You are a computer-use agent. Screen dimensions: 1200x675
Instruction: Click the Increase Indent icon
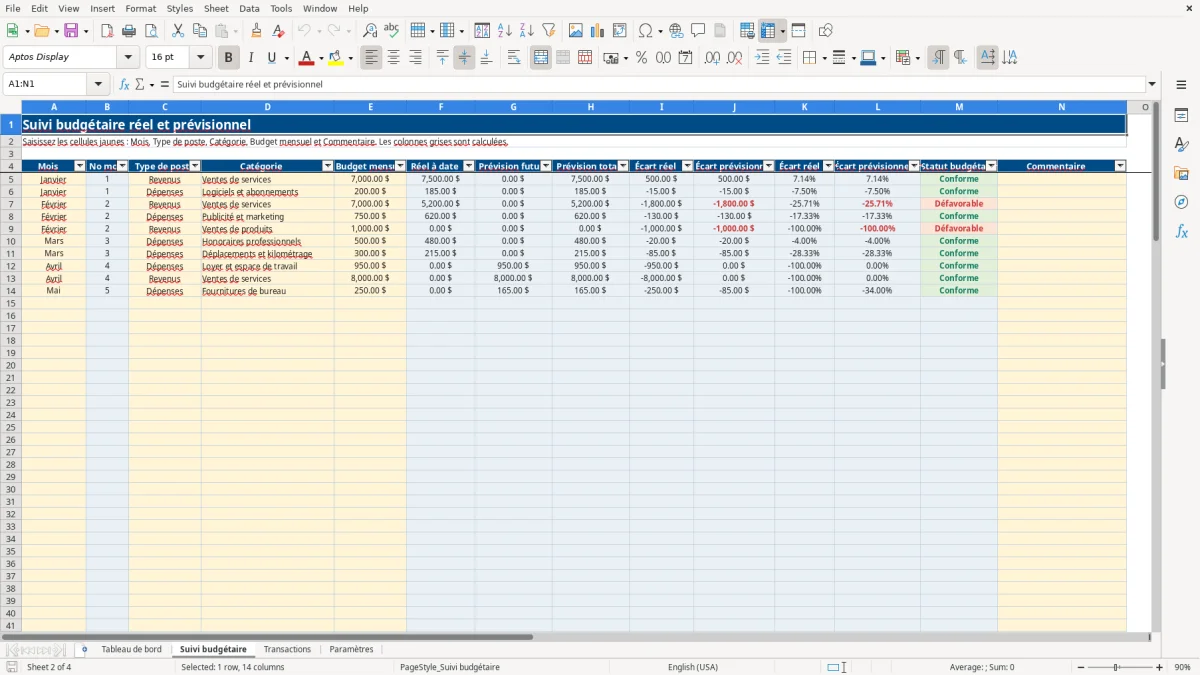pyautogui.click(x=762, y=58)
